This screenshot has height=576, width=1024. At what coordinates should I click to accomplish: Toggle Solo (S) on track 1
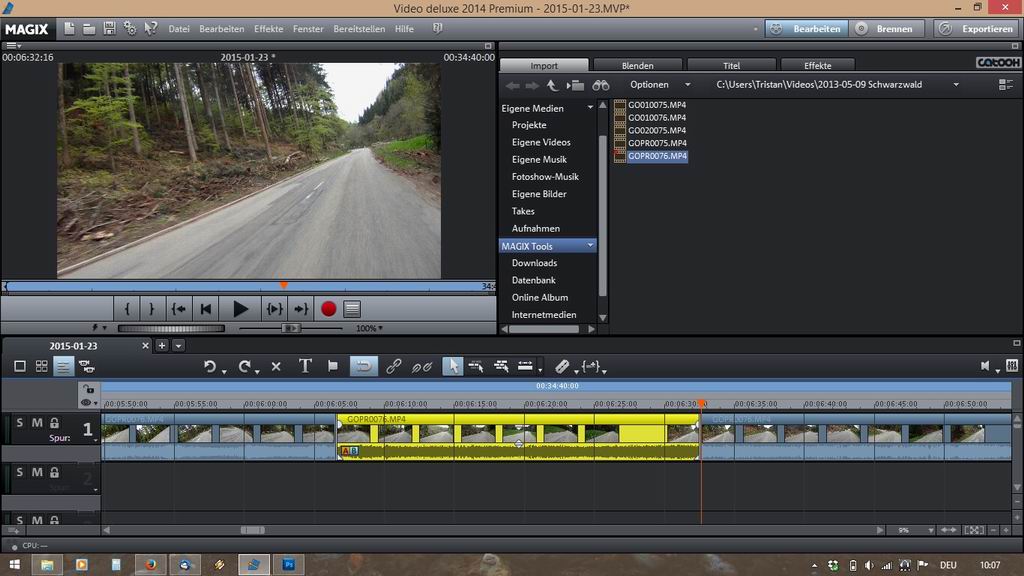click(20, 423)
